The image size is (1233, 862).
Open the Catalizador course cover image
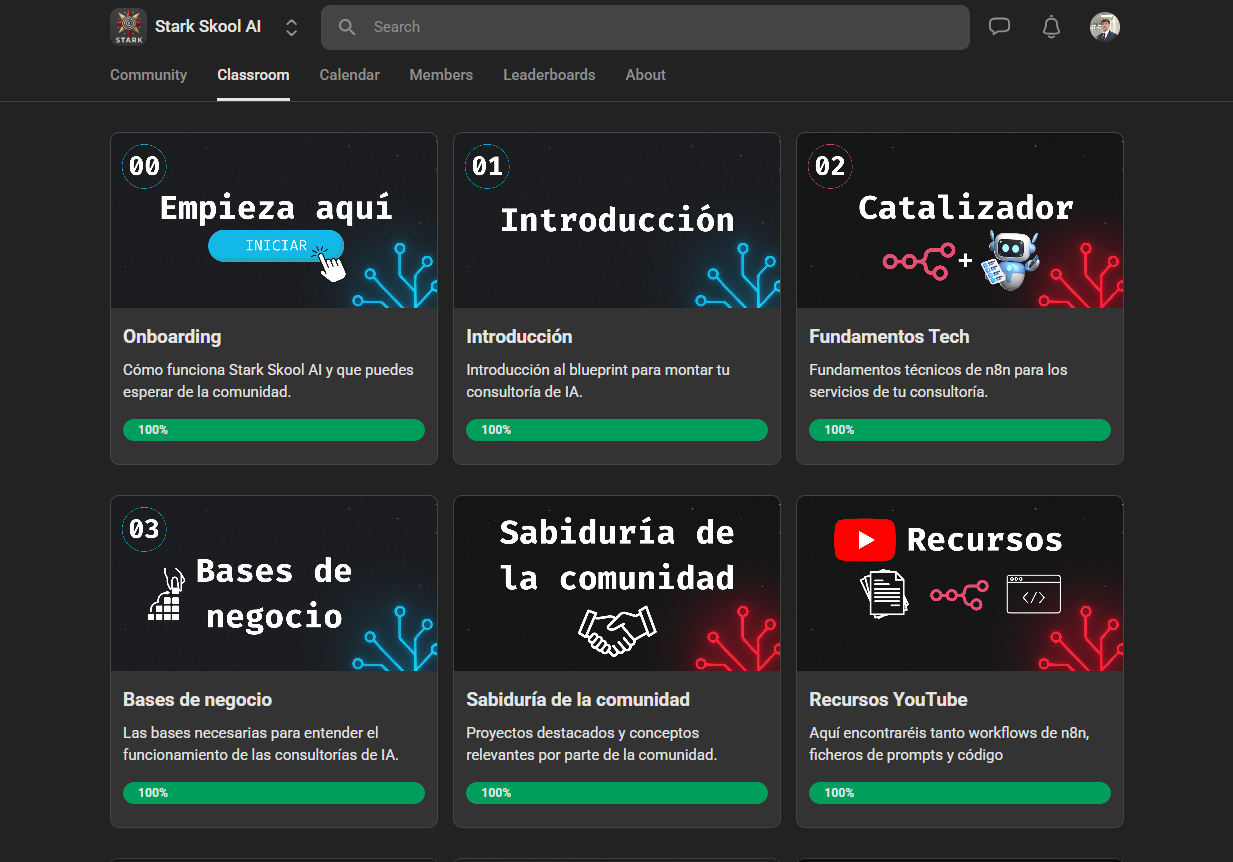(960, 220)
